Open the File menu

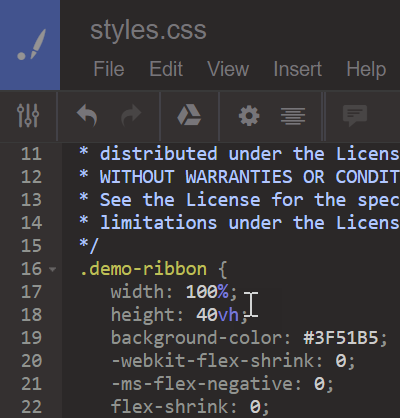[x=109, y=69]
